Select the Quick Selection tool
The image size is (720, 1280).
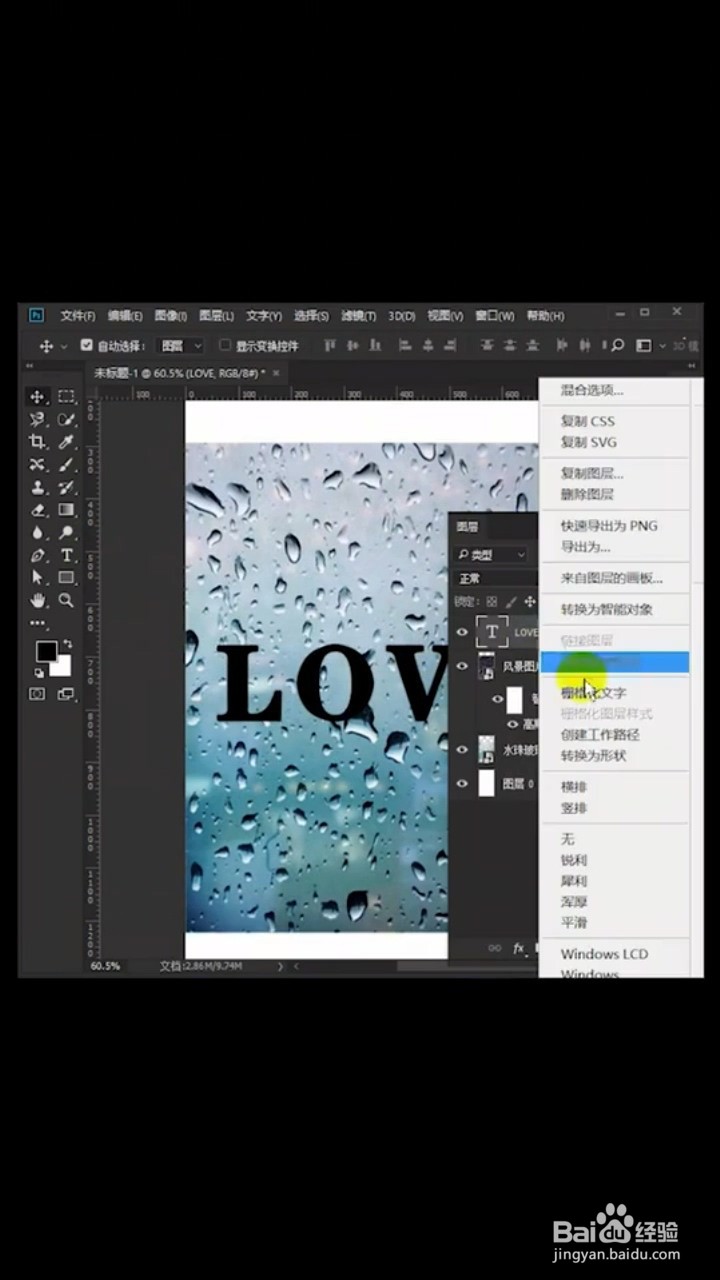(66, 420)
